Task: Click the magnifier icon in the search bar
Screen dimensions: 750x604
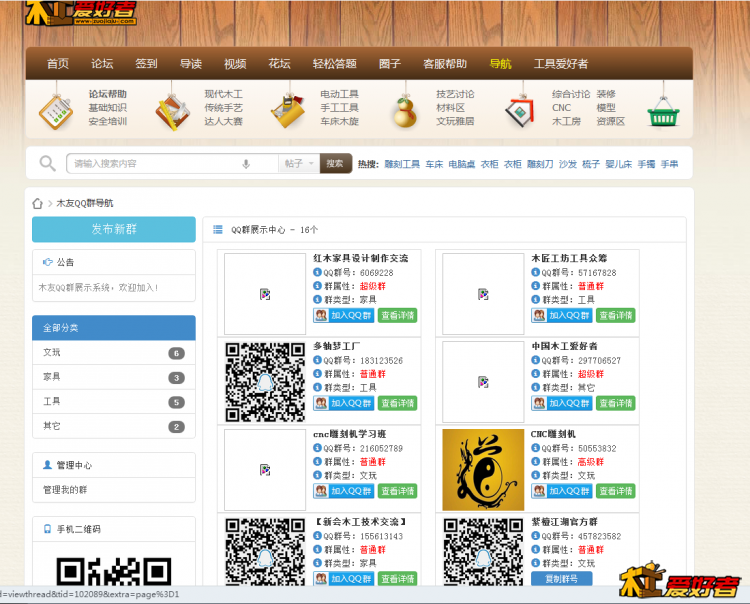Action: 47,164
